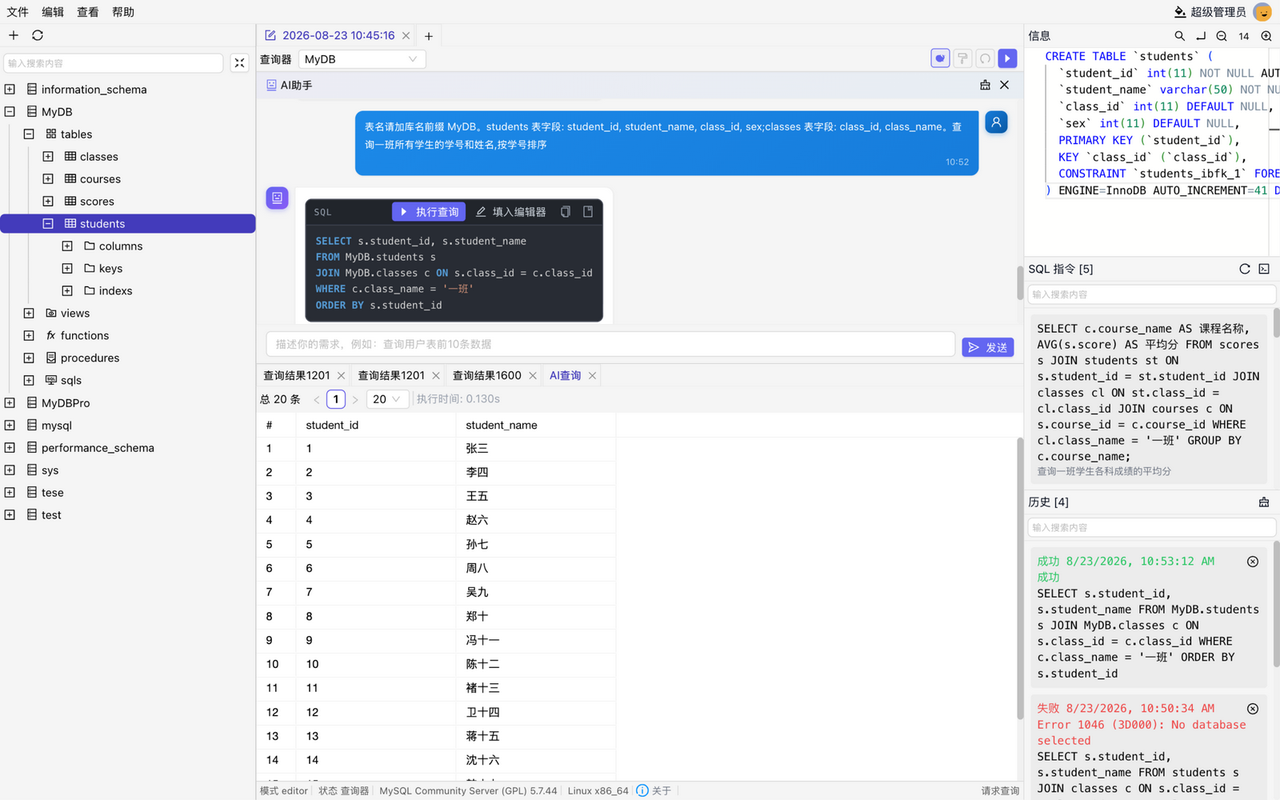The height and width of the screenshot is (800, 1280).
Task: Click the 历史 search field
Action: tap(1152, 527)
